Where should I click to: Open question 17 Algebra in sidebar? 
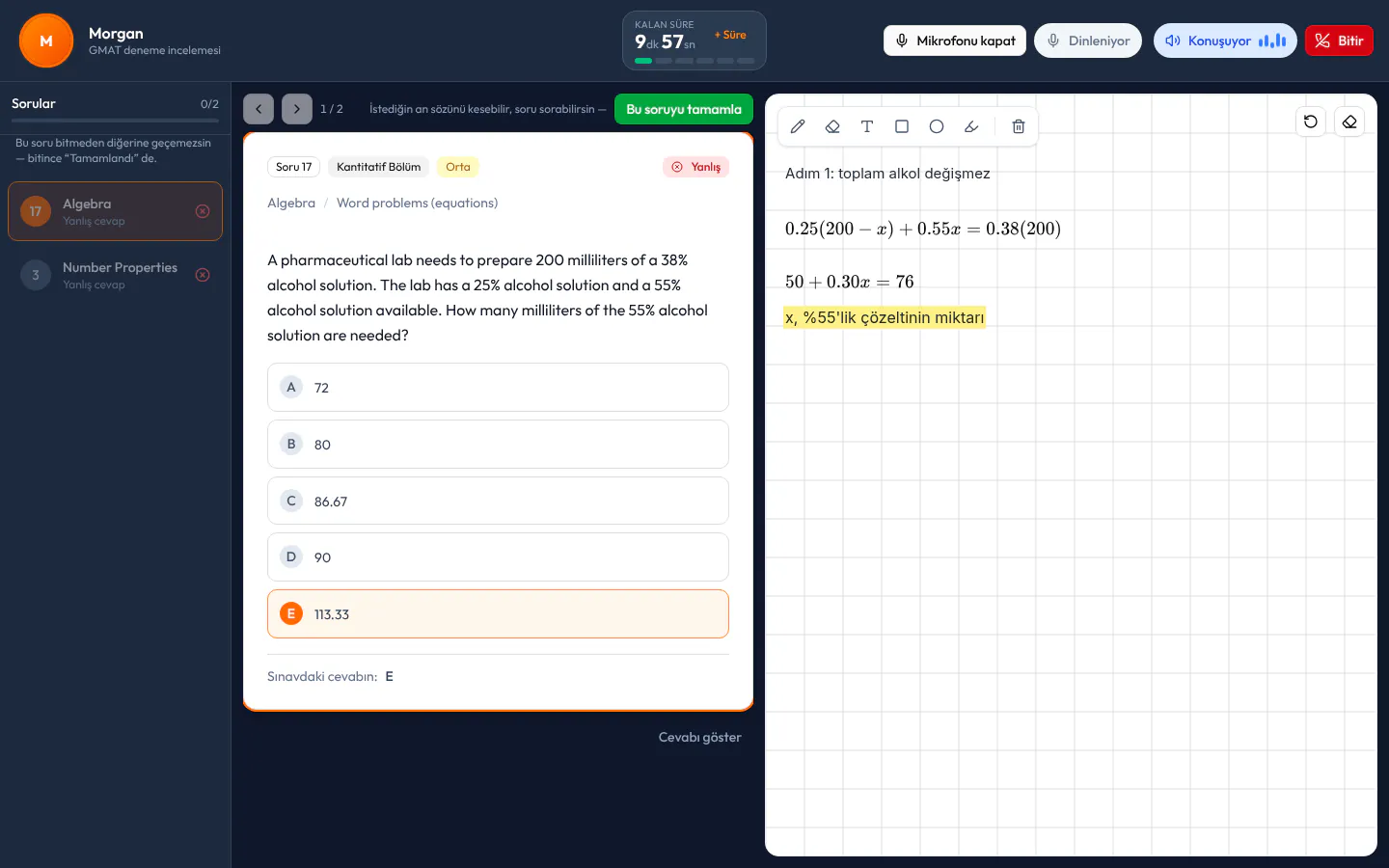click(115, 211)
